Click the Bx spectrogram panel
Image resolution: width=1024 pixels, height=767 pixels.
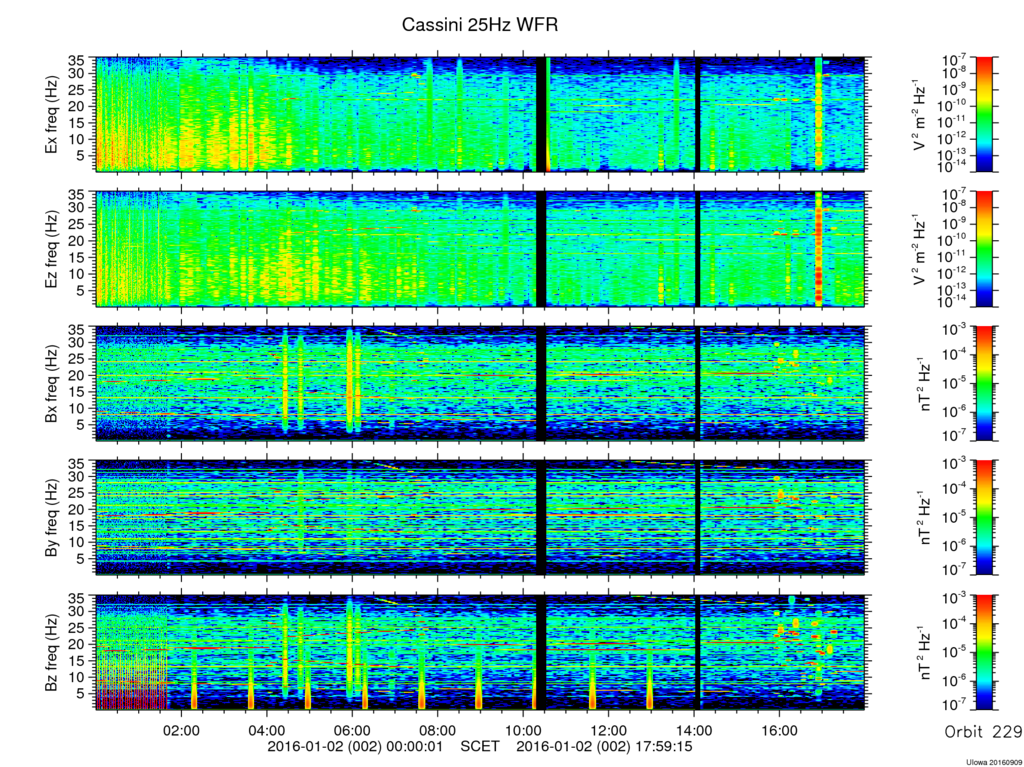(x=481, y=384)
